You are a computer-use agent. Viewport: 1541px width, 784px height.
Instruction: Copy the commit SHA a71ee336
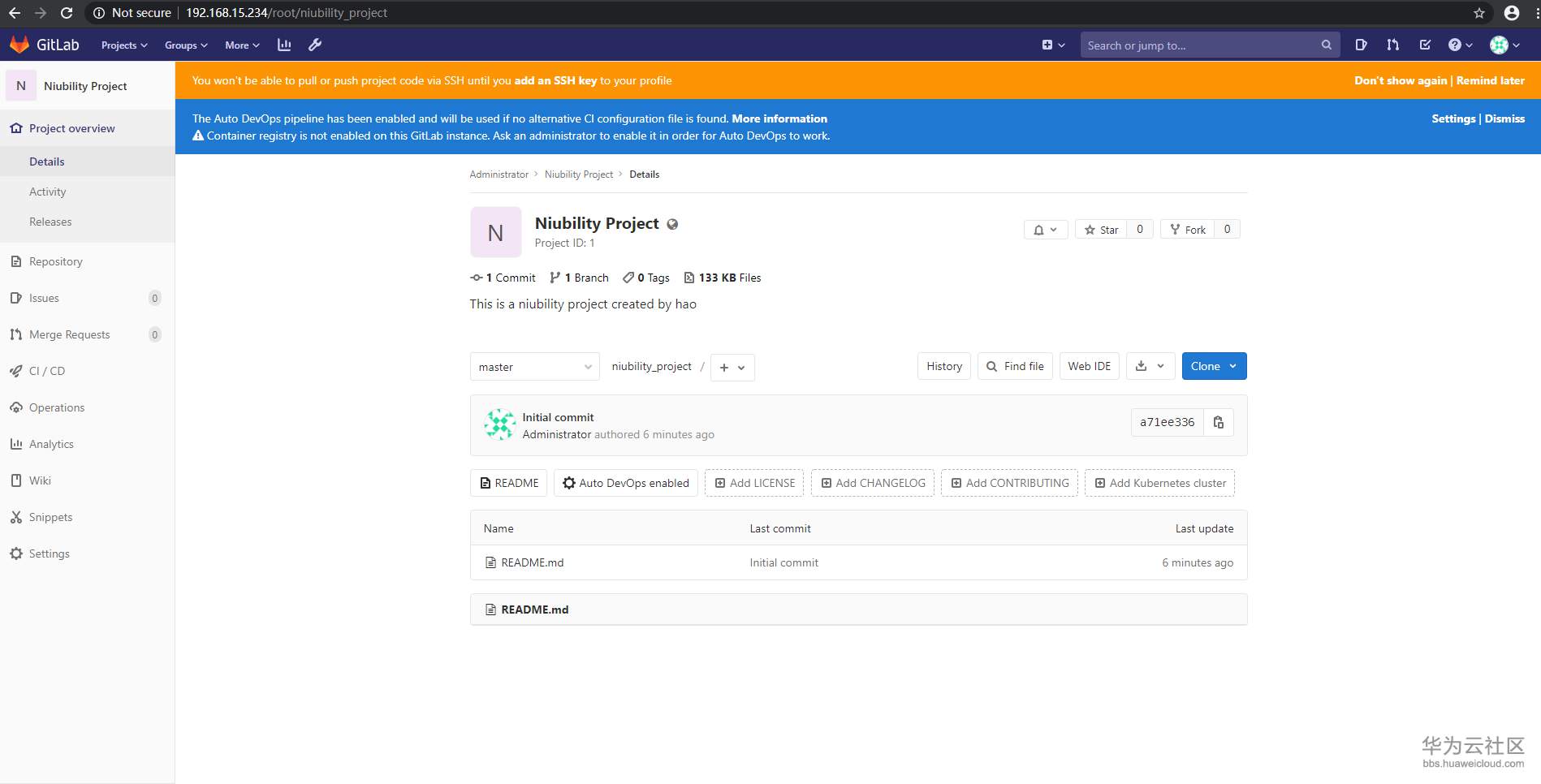click(x=1219, y=422)
